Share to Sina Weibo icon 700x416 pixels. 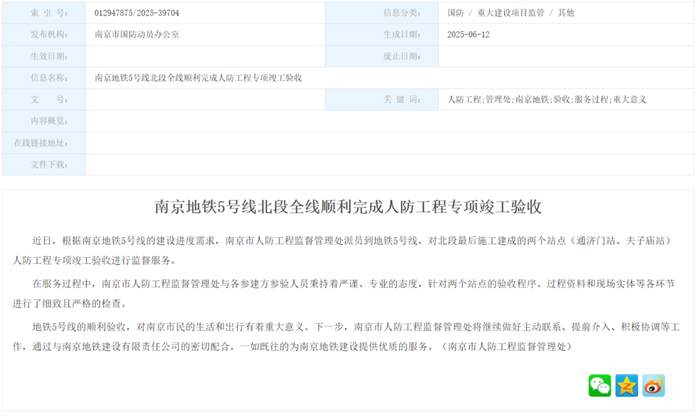click(654, 386)
